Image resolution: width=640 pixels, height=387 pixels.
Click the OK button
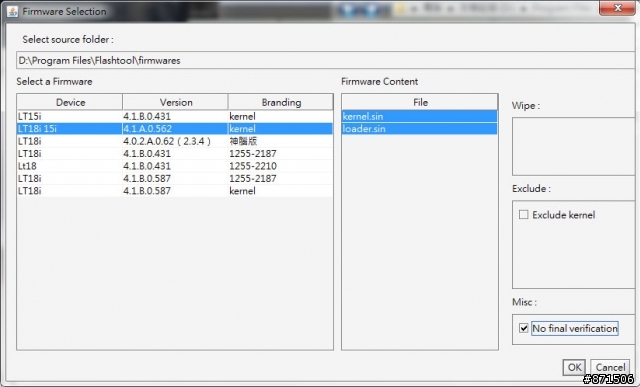click(x=574, y=367)
